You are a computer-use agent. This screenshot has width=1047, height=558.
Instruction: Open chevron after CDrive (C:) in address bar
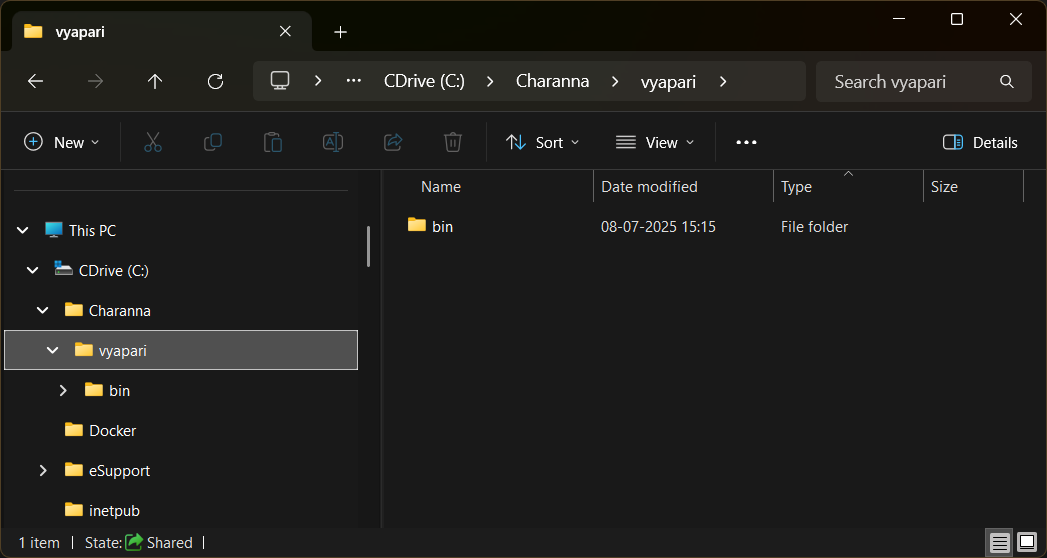[x=491, y=81]
